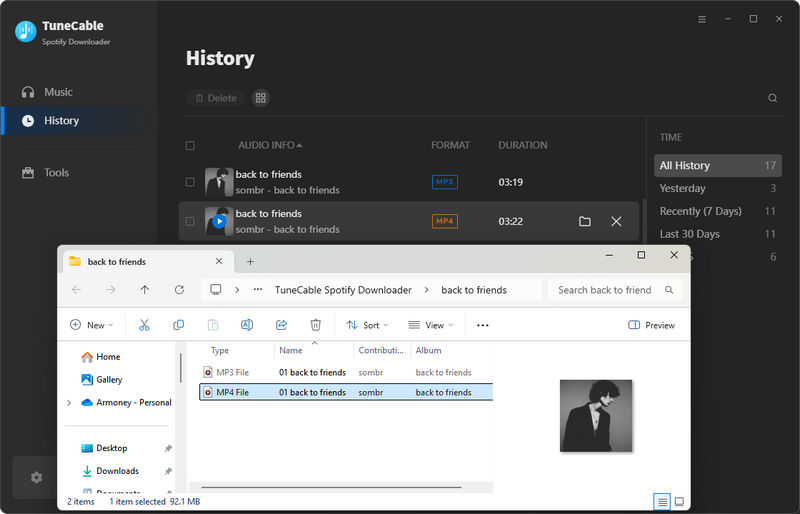Select All History filter

(717, 165)
